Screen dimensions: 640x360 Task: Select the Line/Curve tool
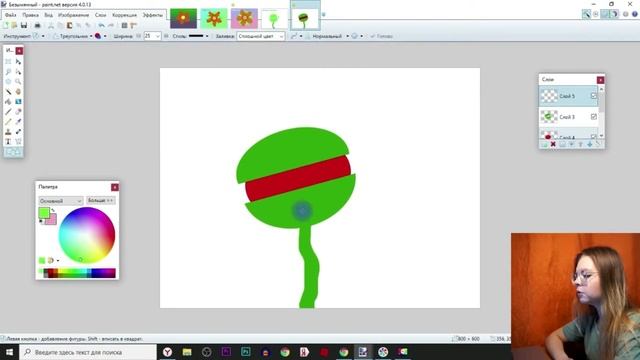[x=18, y=142]
